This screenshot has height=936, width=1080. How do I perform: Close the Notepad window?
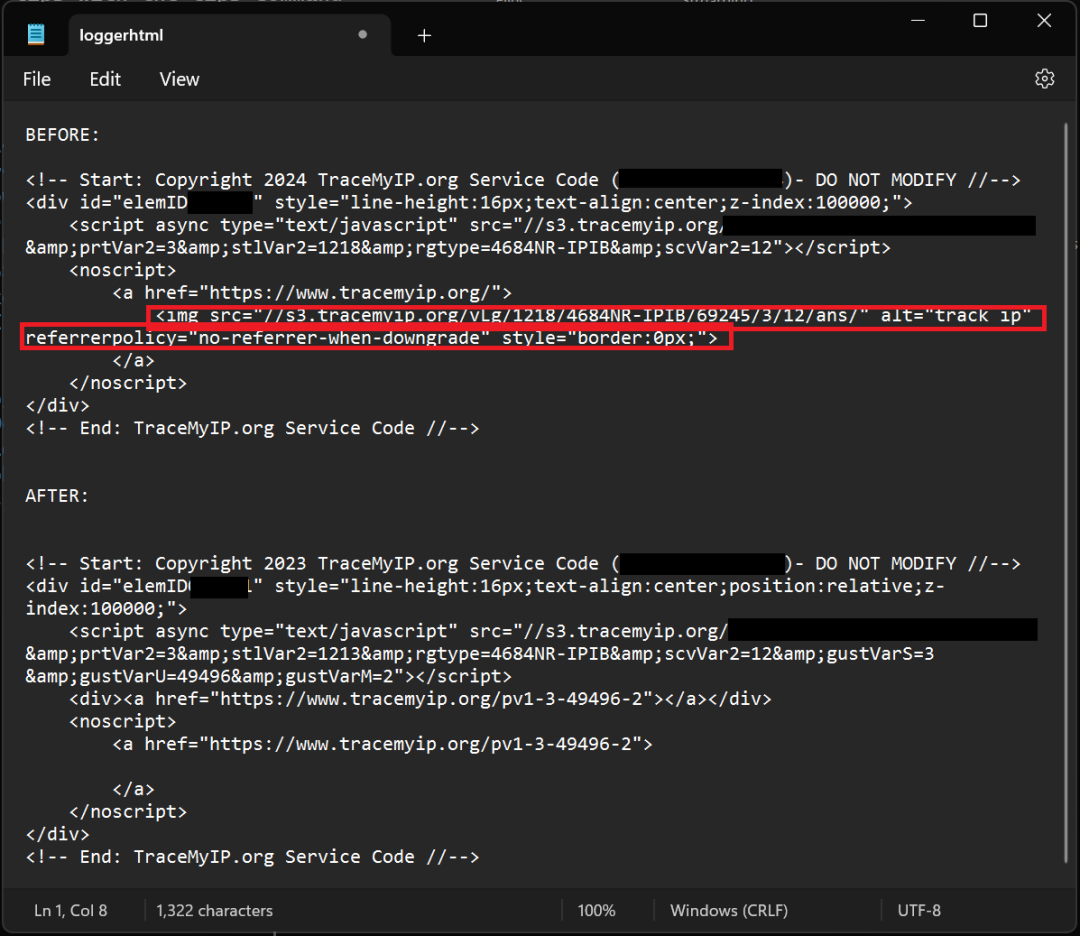(1044, 21)
